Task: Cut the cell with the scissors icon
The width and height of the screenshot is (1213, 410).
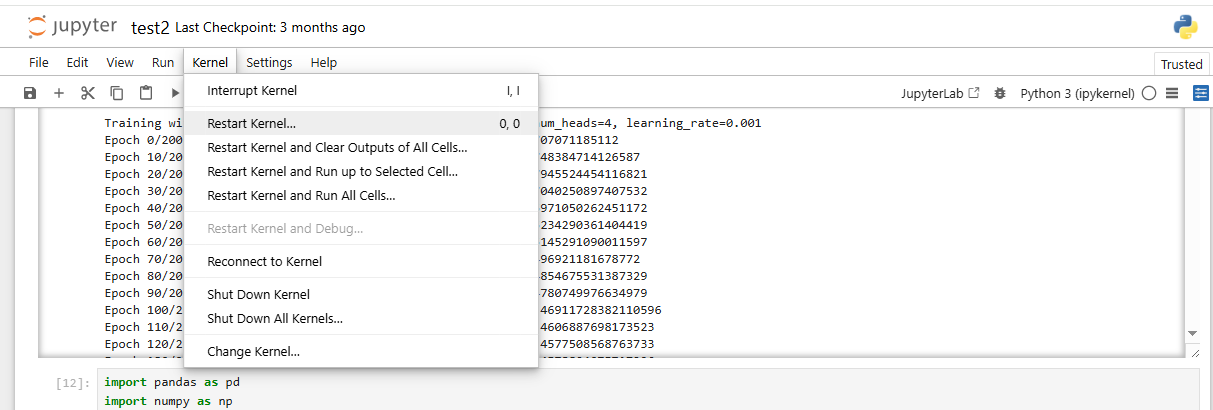Action: (88, 93)
